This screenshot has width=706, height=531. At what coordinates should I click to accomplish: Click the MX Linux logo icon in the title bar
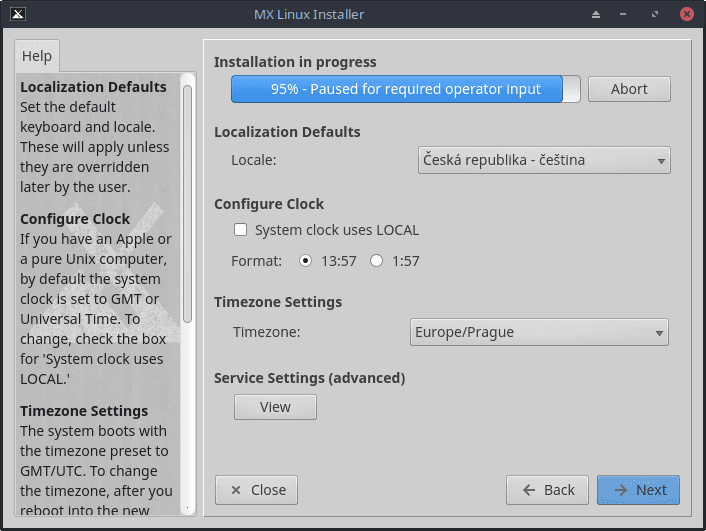coord(18,14)
